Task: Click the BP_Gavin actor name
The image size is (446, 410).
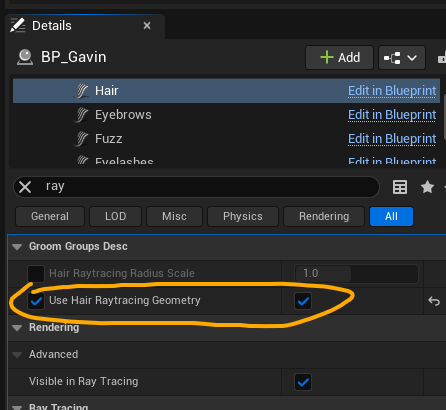Action: pyautogui.click(x=74, y=57)
